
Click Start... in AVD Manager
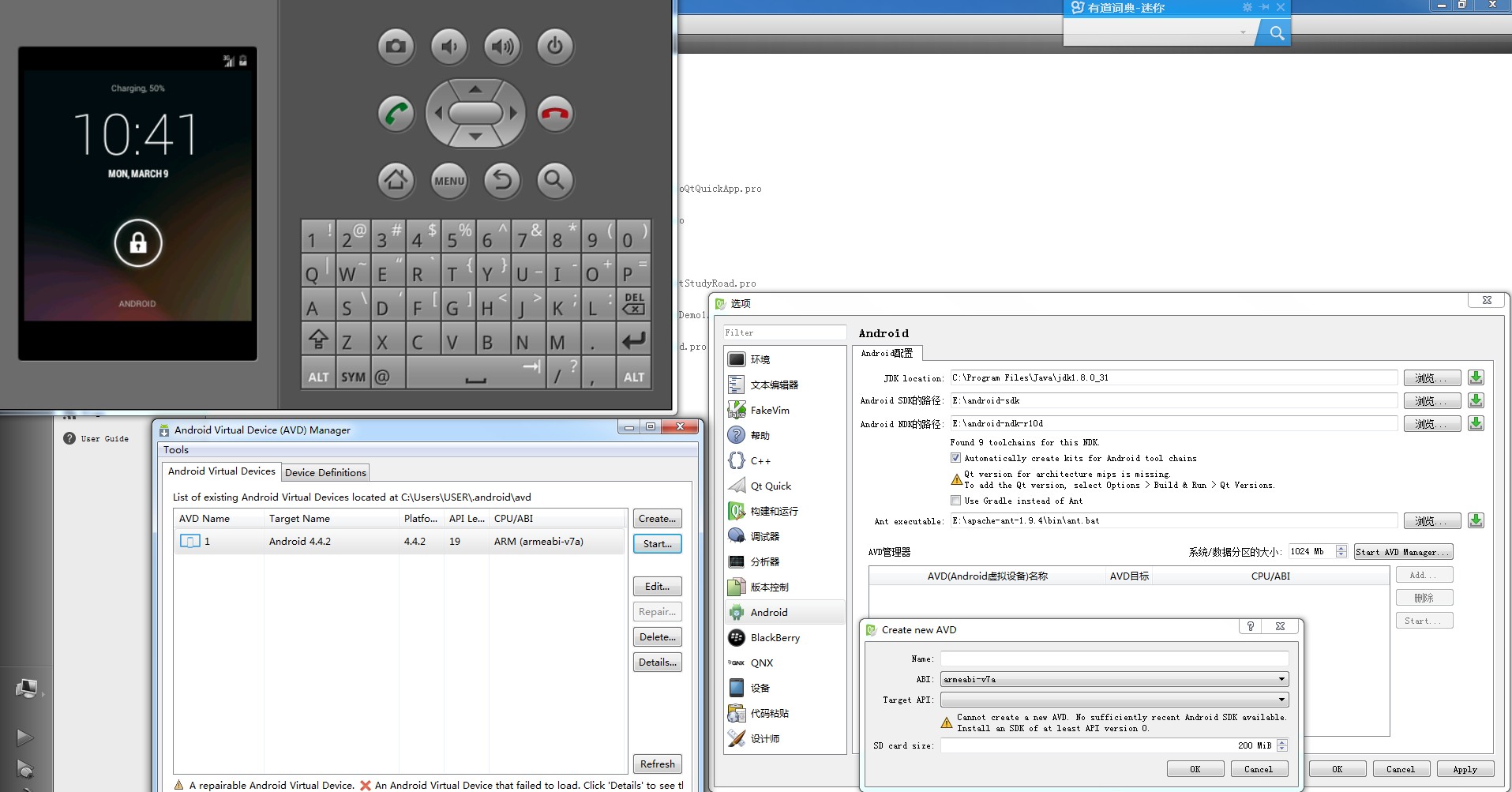click(658, 544)
